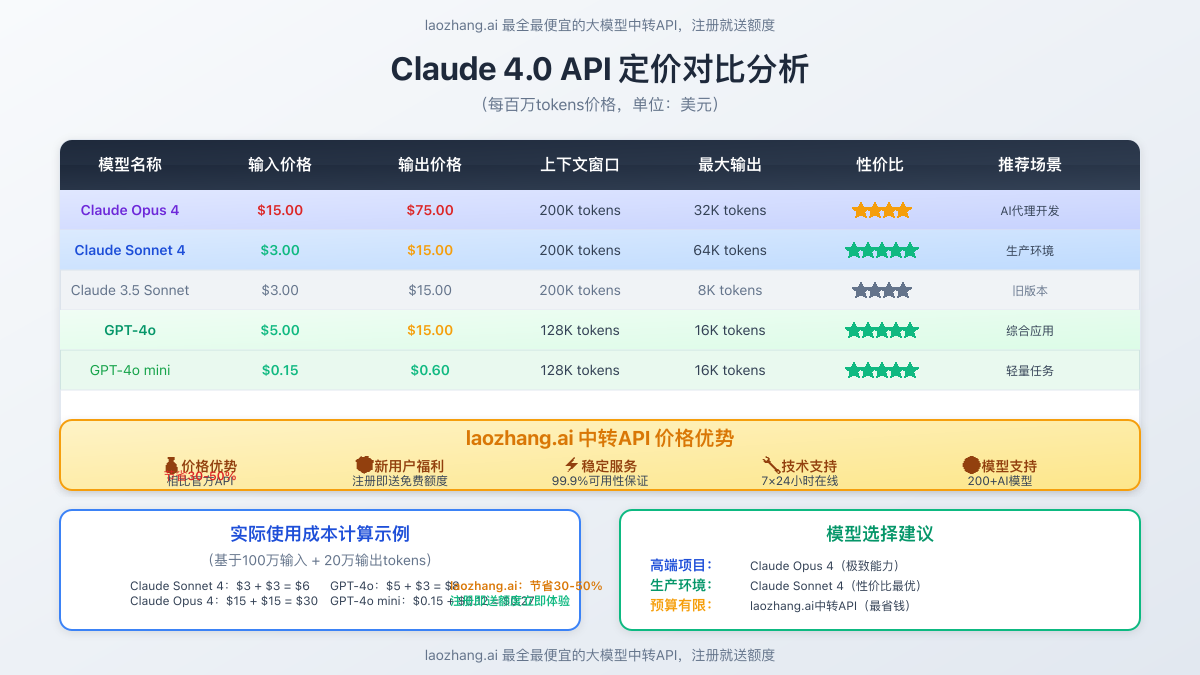Click the bottom laozhang.ai footer text

pos(600,655)
